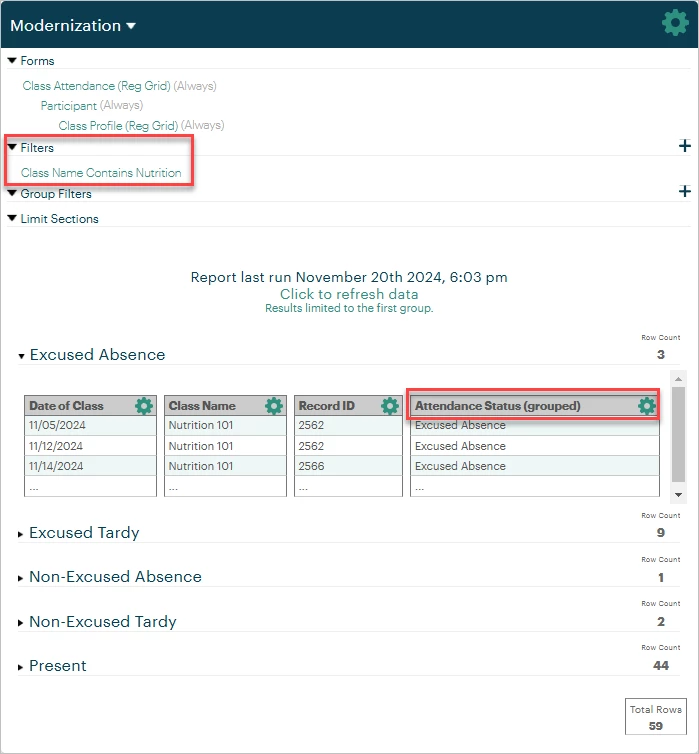Open Date of Class column settings gear
Screen dimensions: 699x754
144,406
